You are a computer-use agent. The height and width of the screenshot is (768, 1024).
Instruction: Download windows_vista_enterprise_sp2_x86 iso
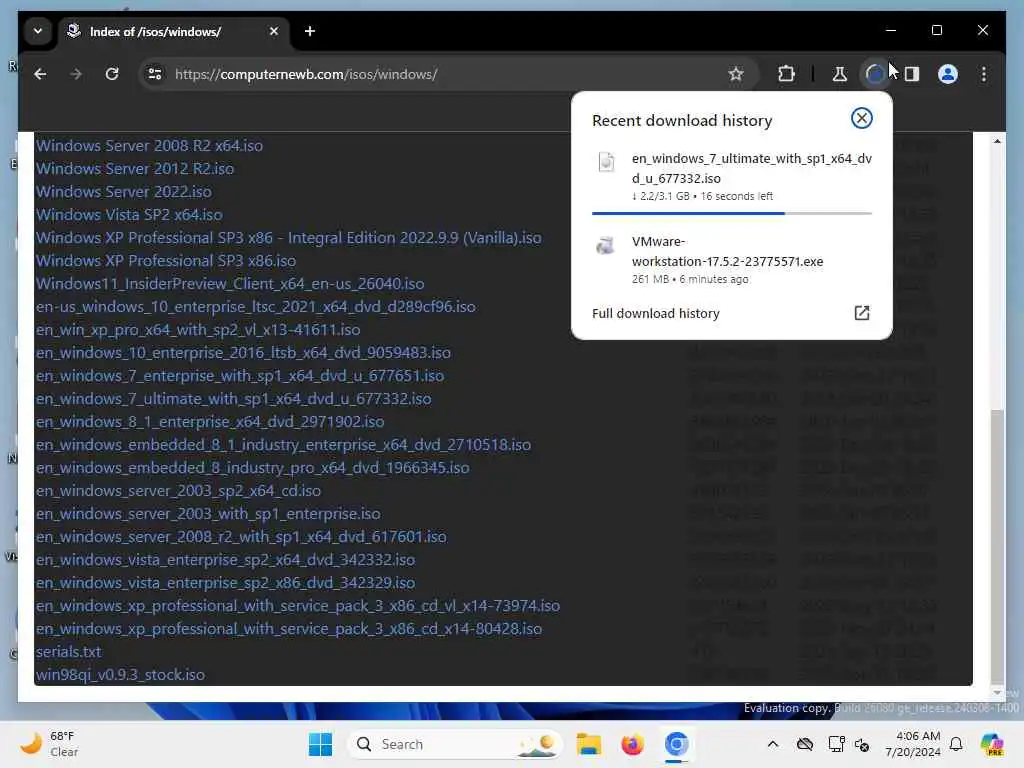[x=225, y=583]
